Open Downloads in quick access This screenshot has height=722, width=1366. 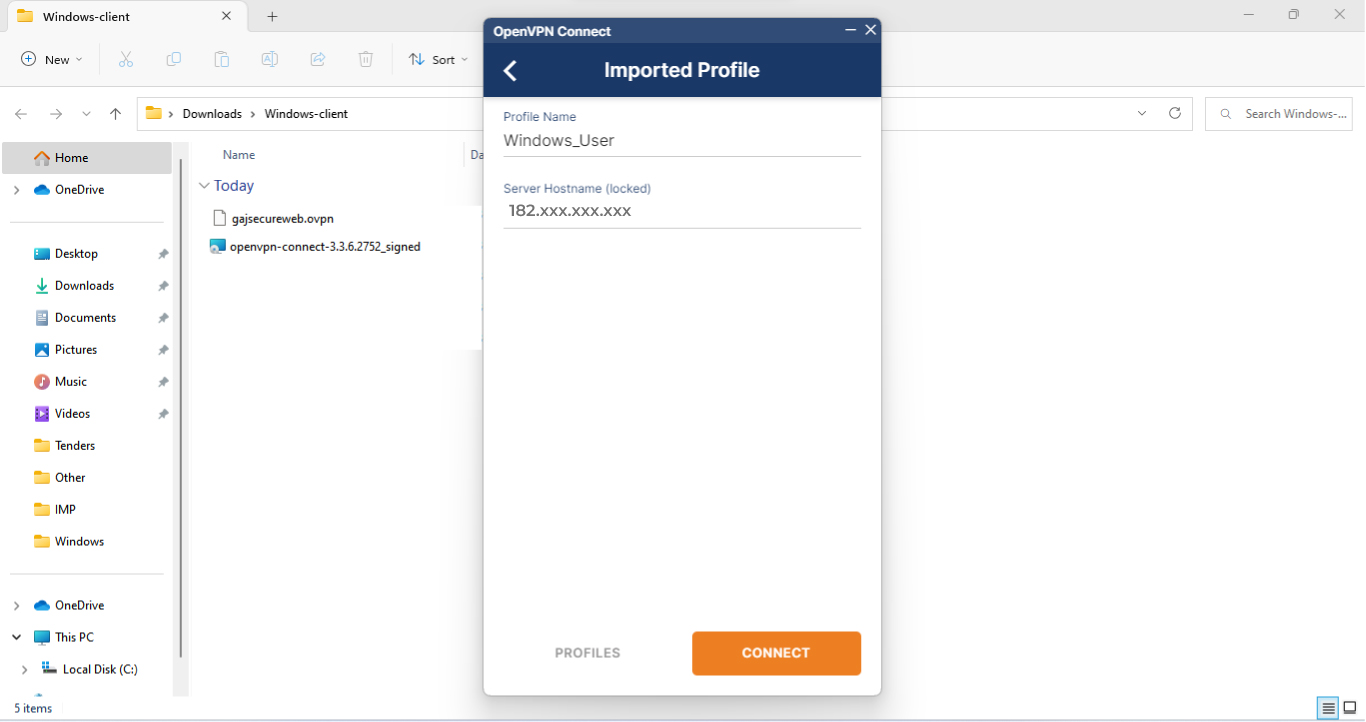[84, 286]
